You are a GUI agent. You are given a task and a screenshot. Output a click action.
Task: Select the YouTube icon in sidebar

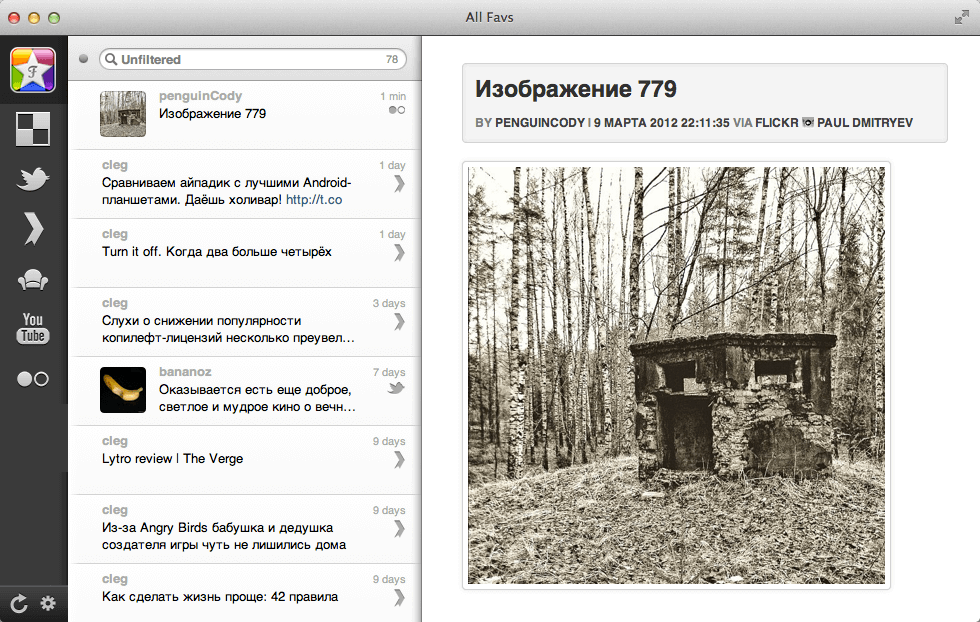(x=32, y=328)
